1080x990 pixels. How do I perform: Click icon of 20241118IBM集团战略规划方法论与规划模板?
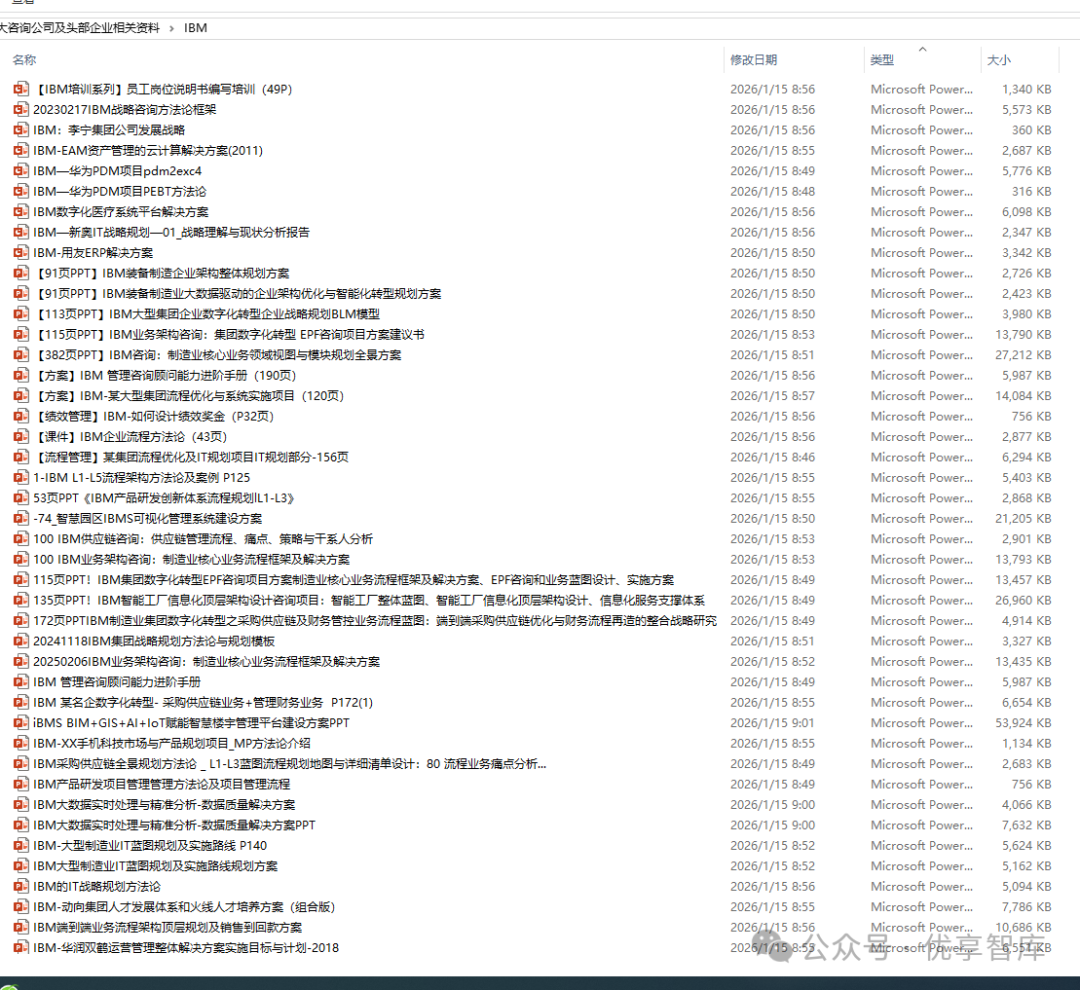(x=21, y=641)
